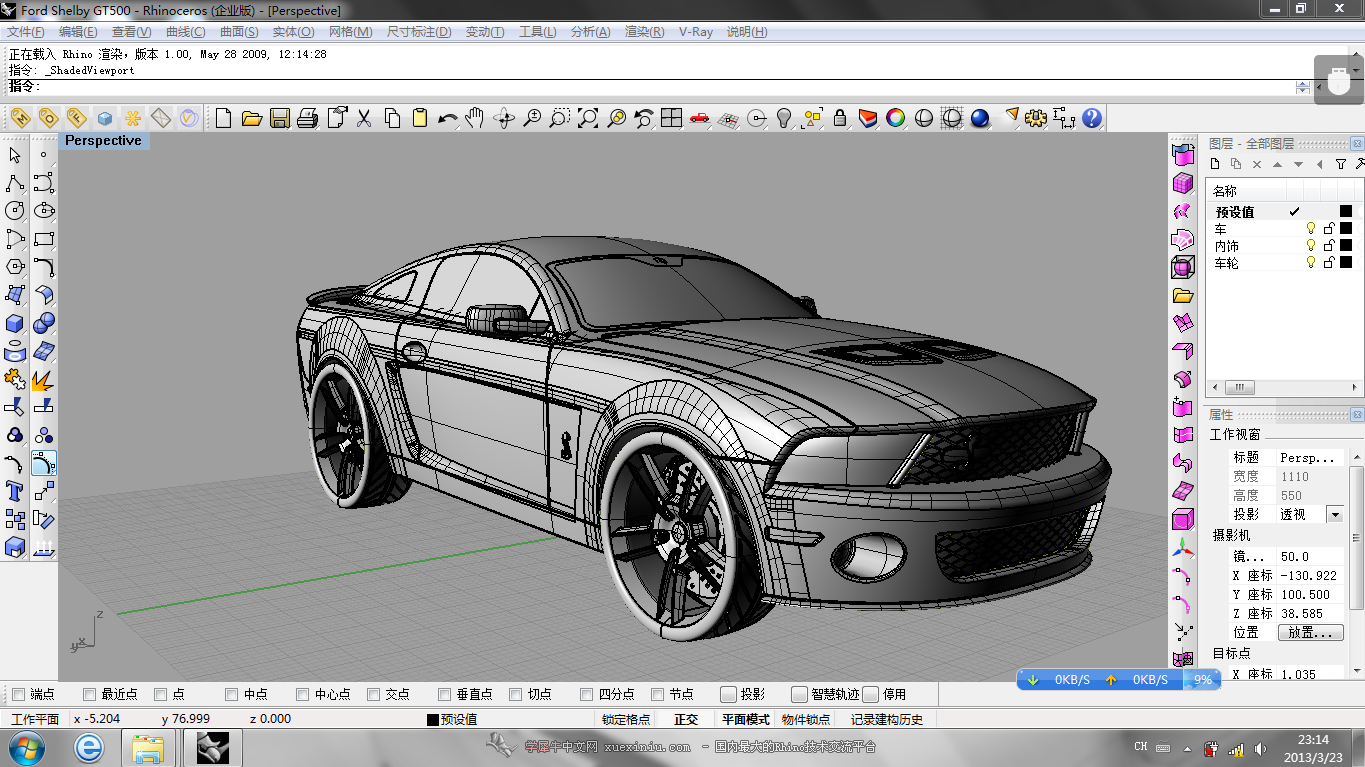Open the 编辑(E) menu
1365x767 pixels.
[x=78, y=32]
